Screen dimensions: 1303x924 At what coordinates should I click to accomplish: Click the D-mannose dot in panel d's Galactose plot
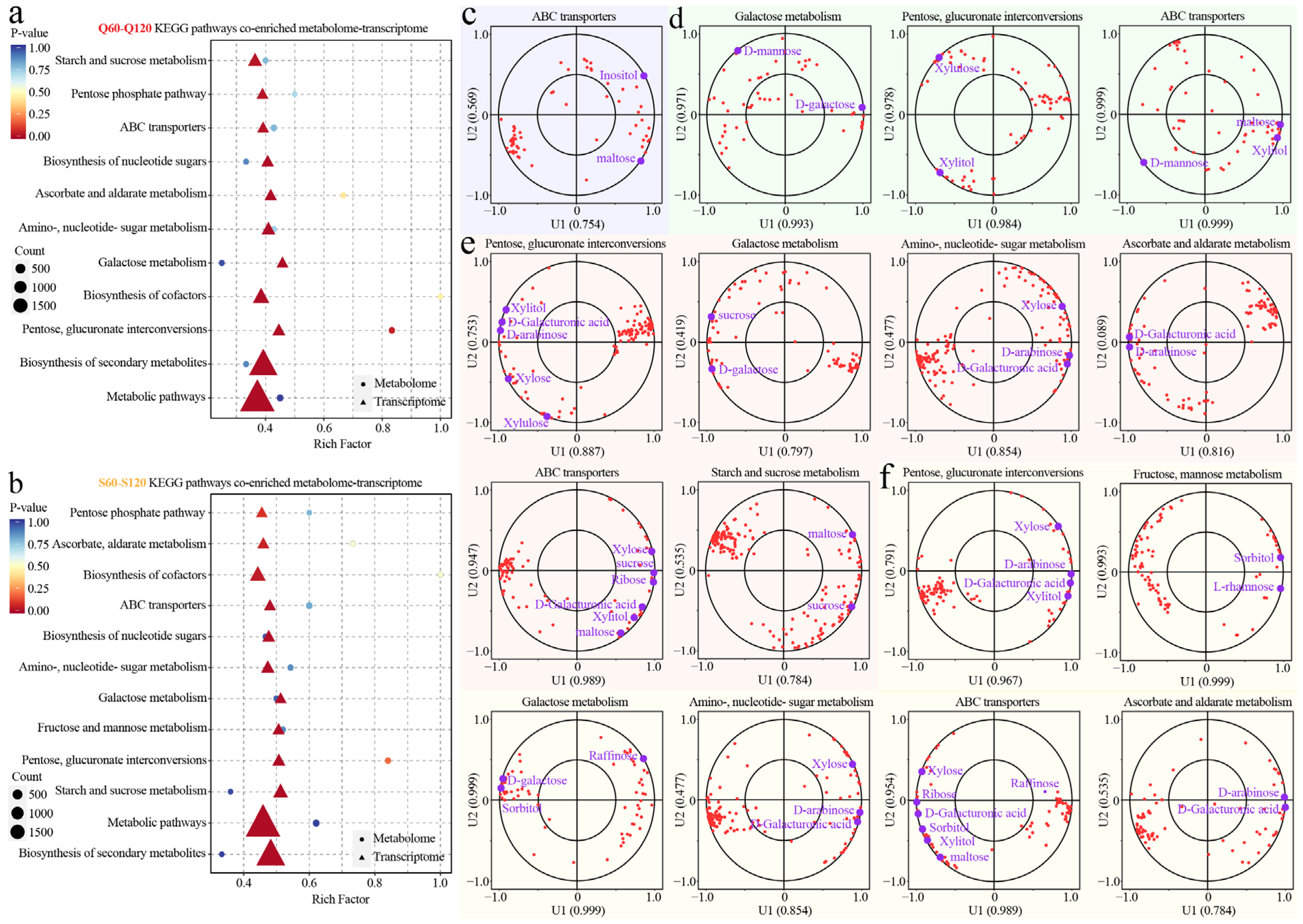click(738, 51)
